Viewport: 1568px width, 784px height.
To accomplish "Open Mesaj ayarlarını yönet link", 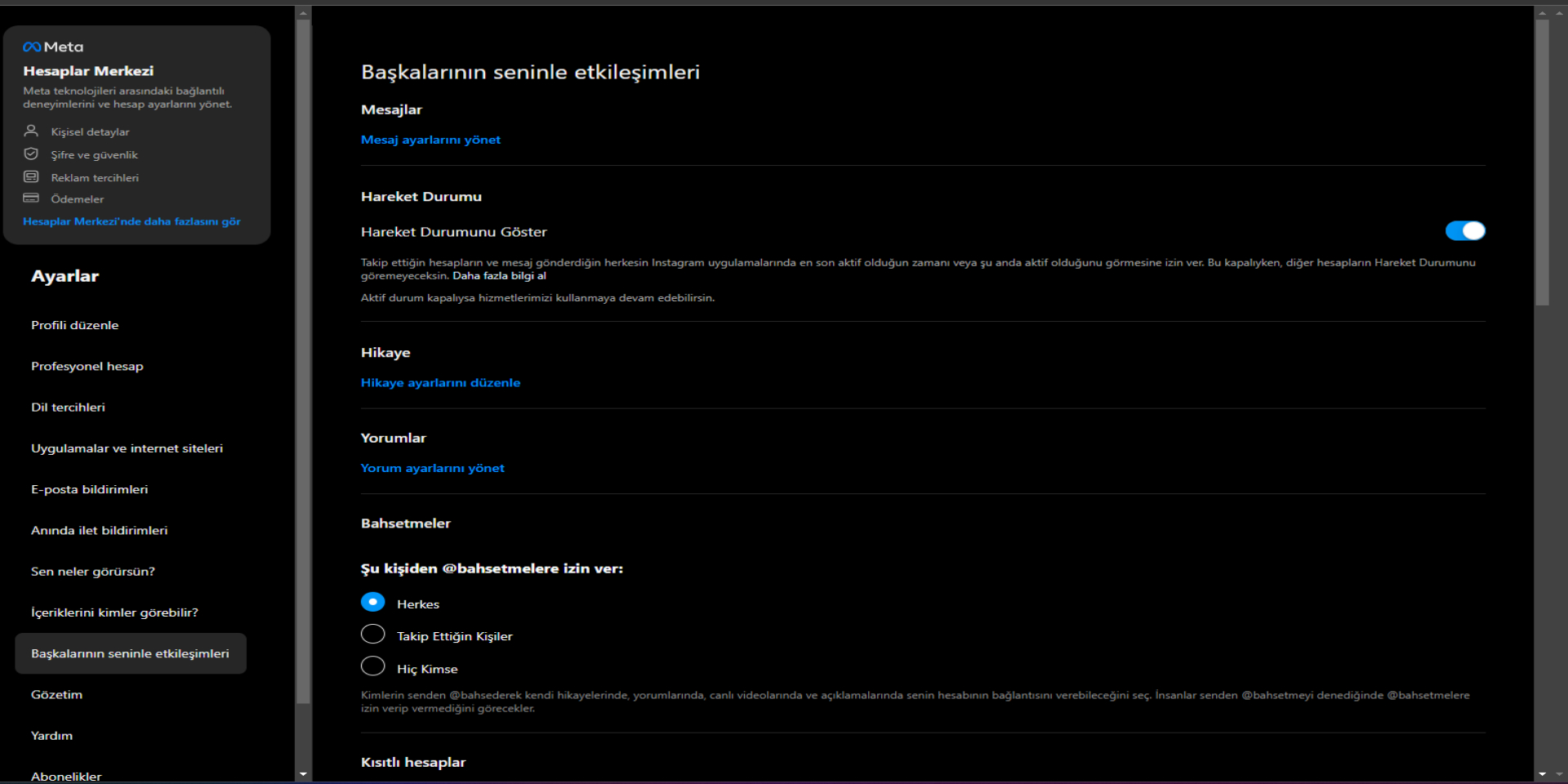I will tap(430, 140).
